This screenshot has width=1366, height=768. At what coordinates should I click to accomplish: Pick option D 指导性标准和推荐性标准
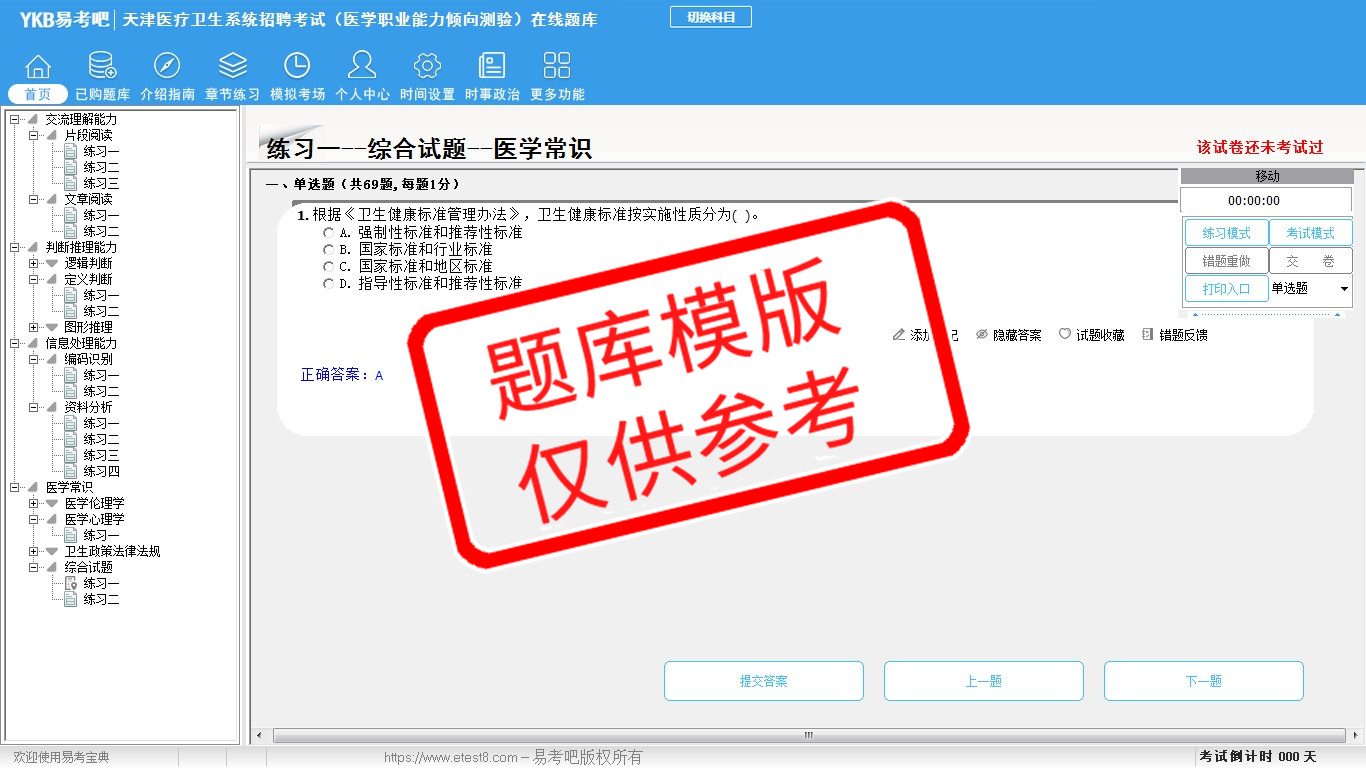pyautogui.click(x=329, y=284)
